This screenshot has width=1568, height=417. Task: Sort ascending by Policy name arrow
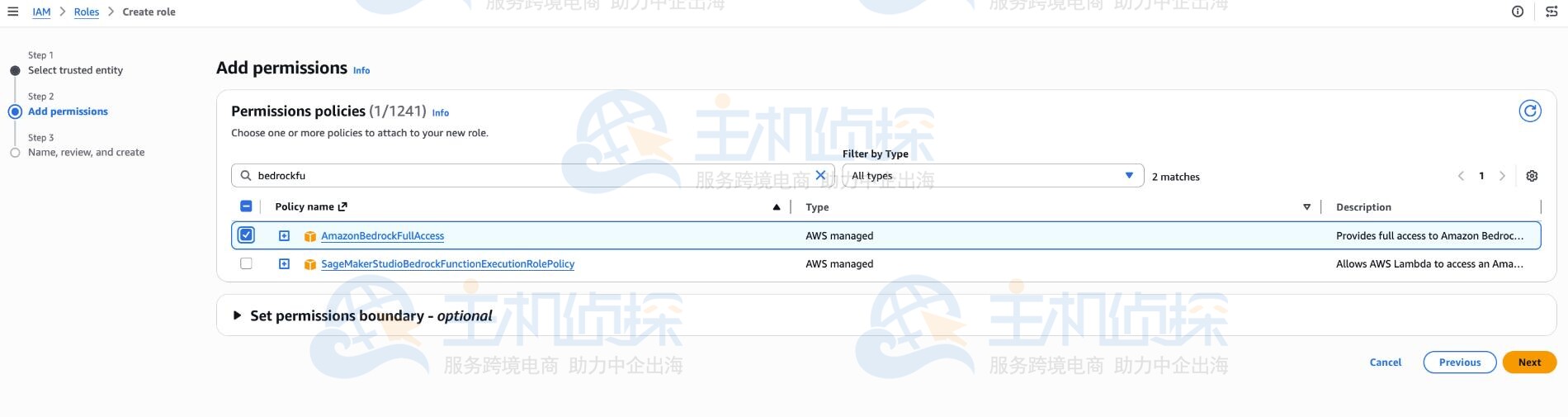[x=777, y=207]
